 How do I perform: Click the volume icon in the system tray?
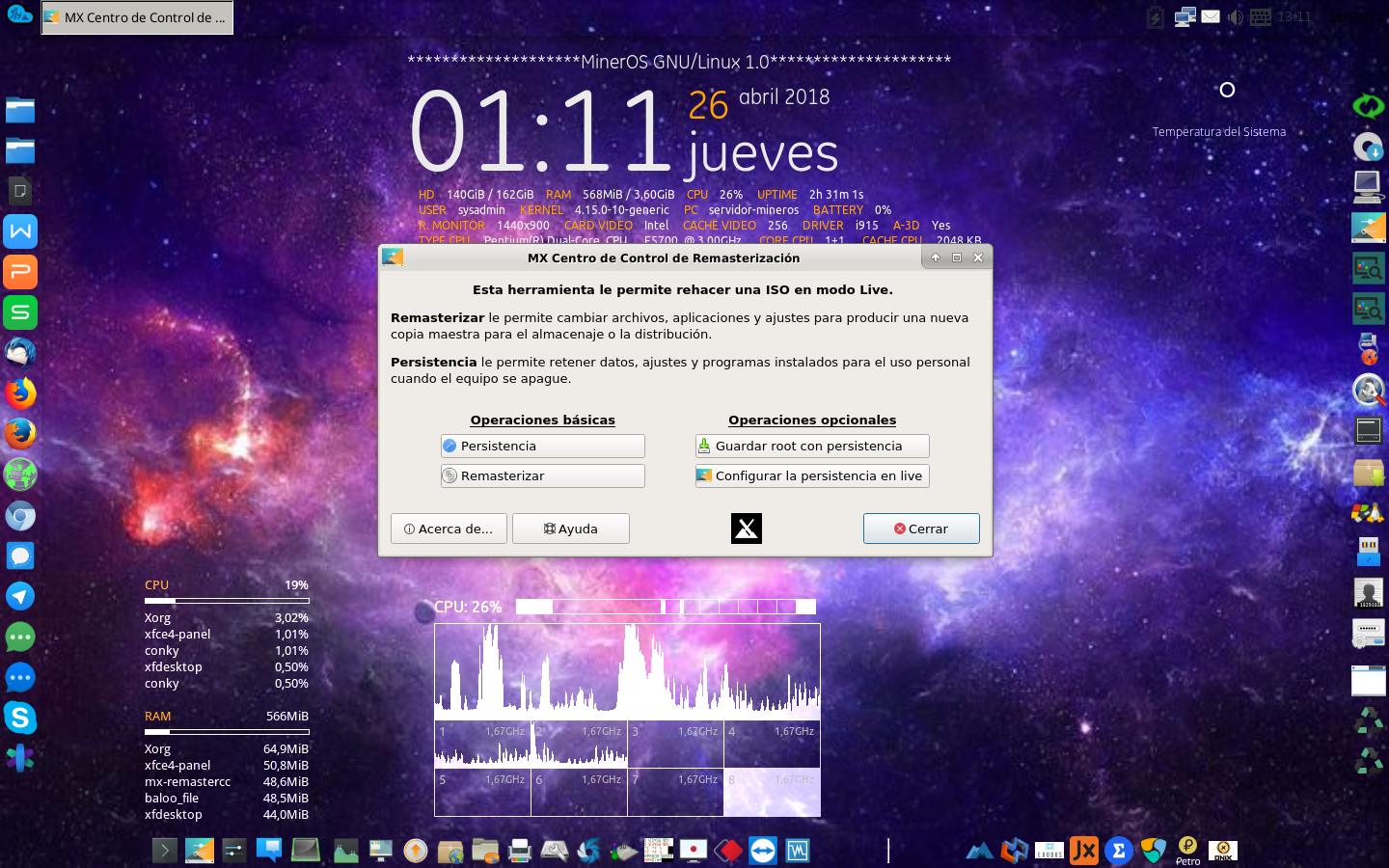1235,16
